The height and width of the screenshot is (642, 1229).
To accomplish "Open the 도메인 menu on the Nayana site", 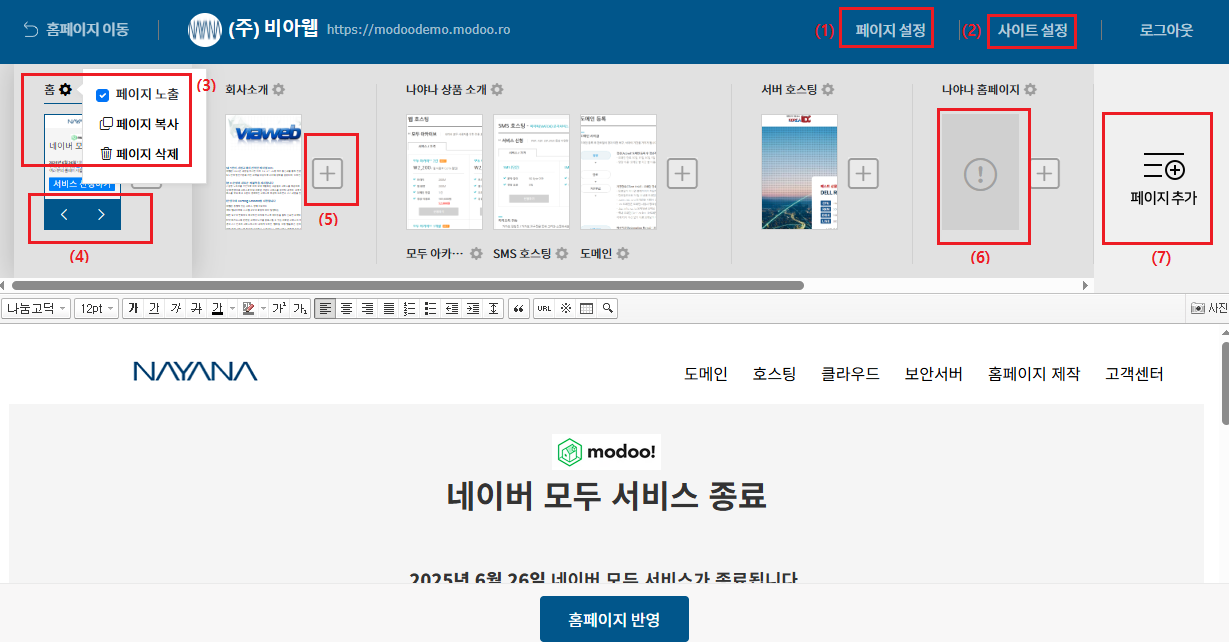I will point(706,374).
